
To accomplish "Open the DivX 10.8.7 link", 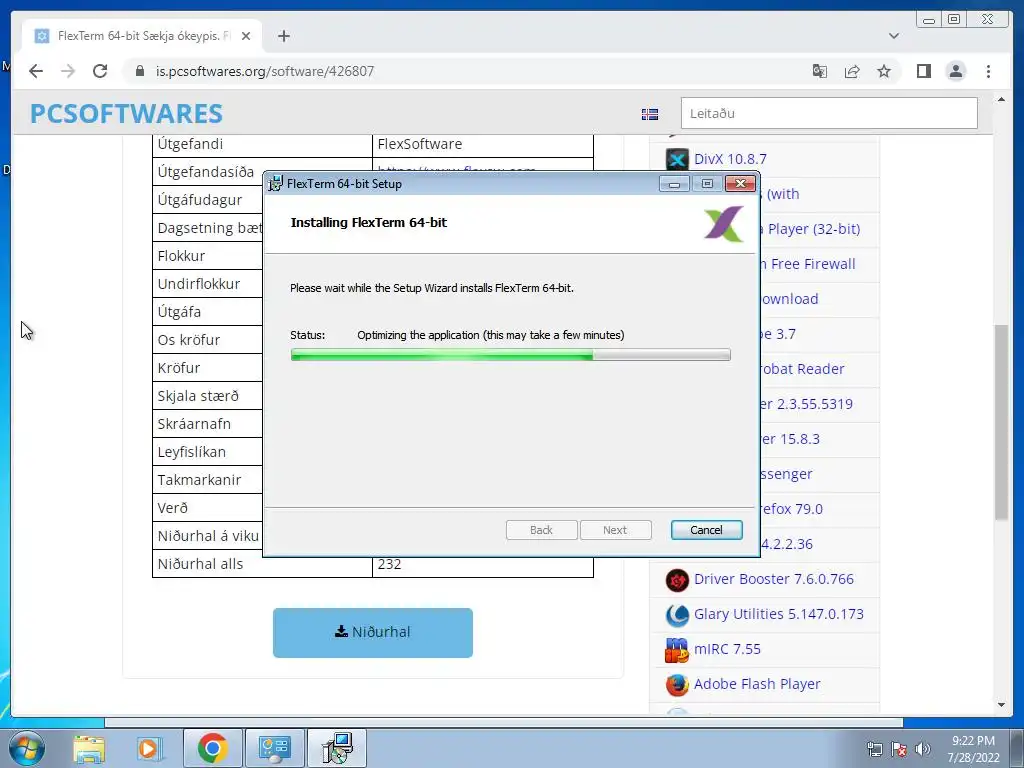I will point(730,159).
